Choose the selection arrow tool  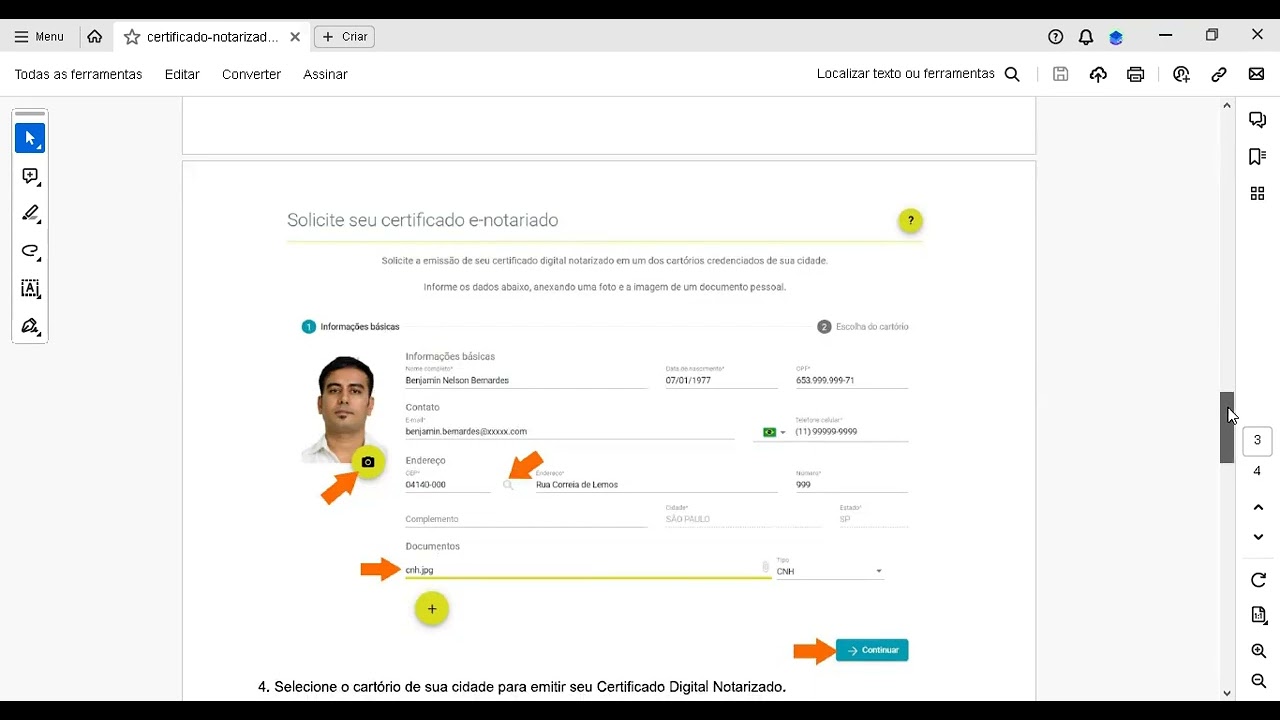[x=30, y=138]
